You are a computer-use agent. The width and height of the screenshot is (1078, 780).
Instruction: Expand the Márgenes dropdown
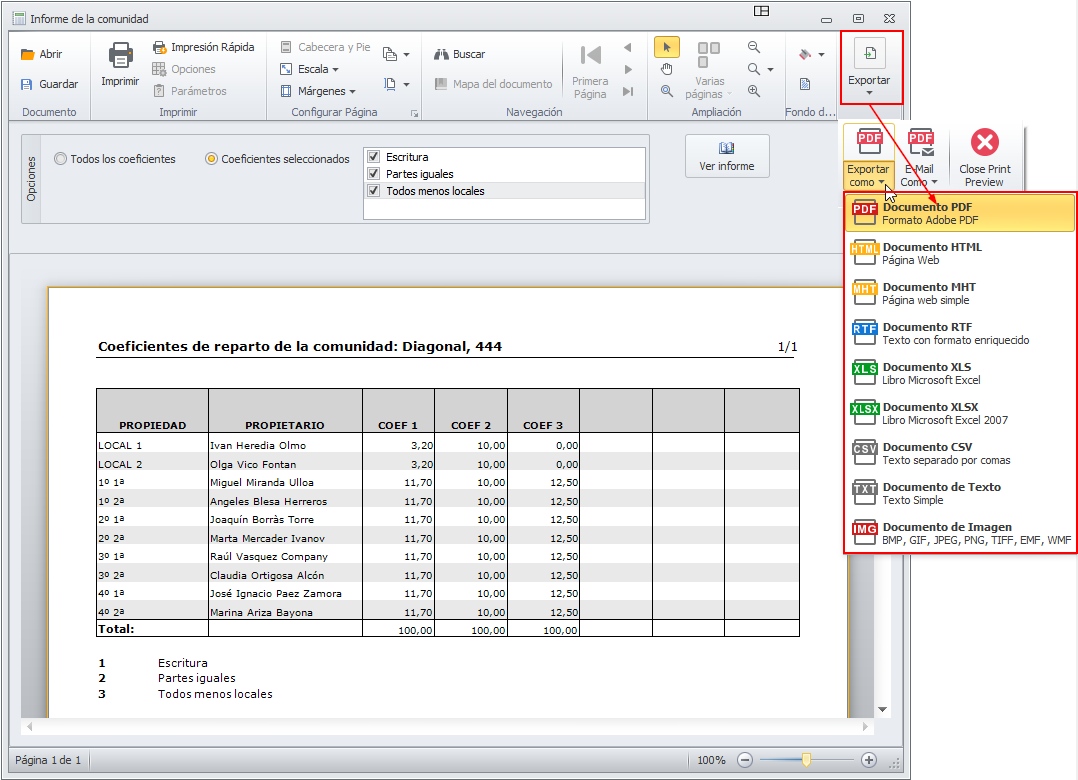tap(318, 91)
